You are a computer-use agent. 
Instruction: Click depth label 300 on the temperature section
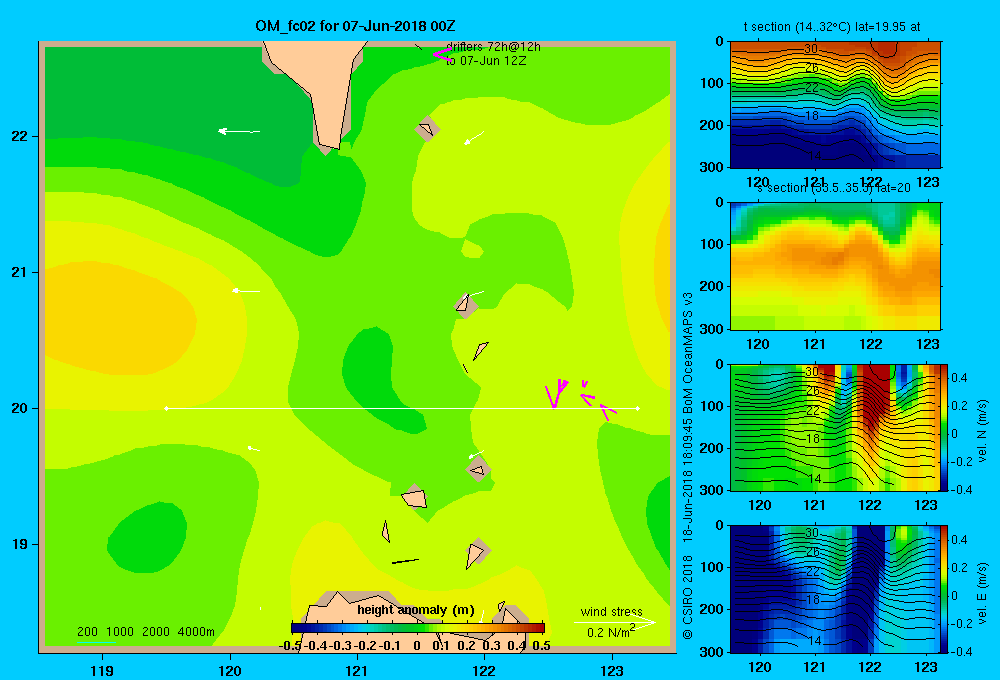click(x=713, y=167)
